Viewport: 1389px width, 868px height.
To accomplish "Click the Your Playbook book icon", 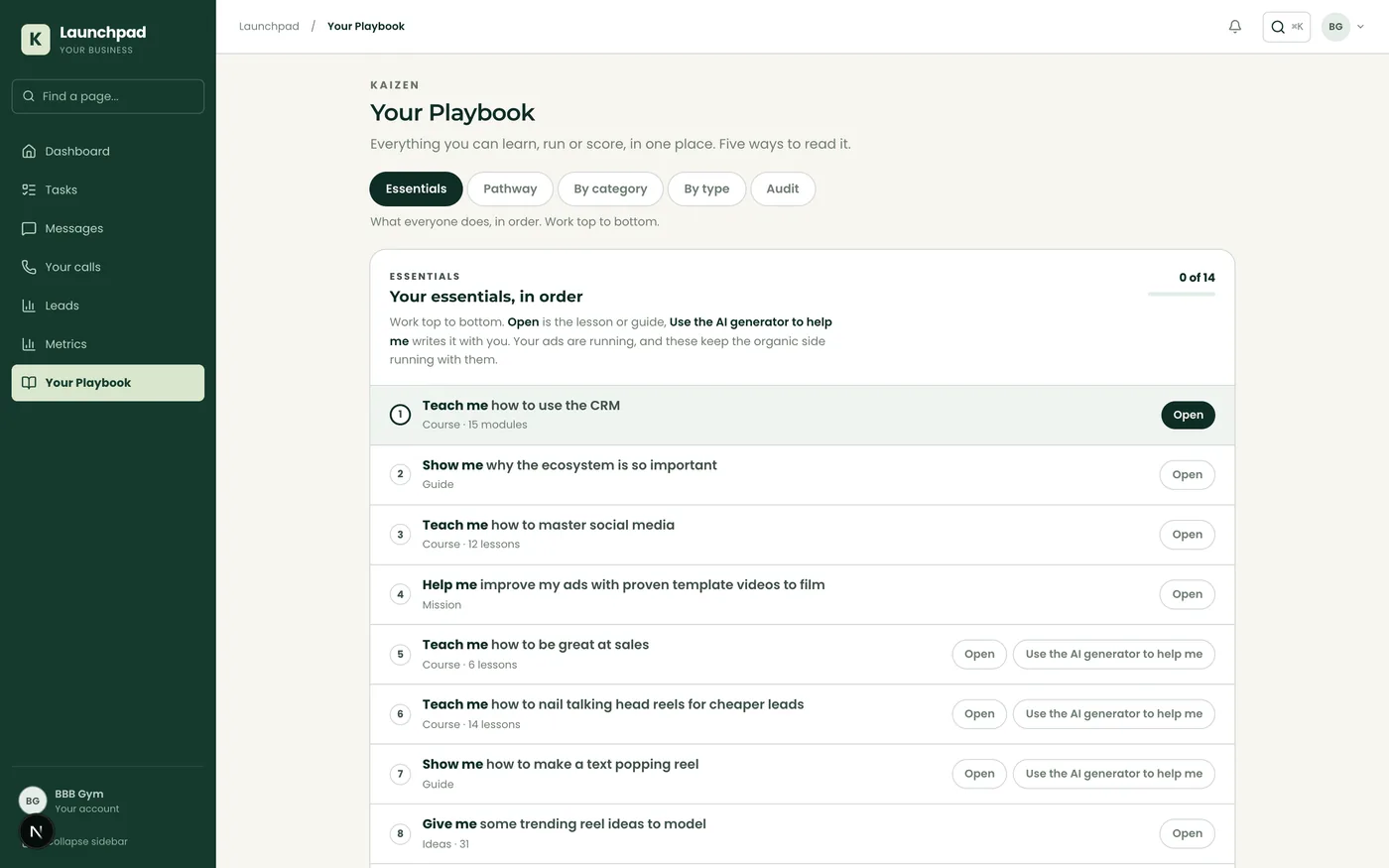I will coord(29,383).
